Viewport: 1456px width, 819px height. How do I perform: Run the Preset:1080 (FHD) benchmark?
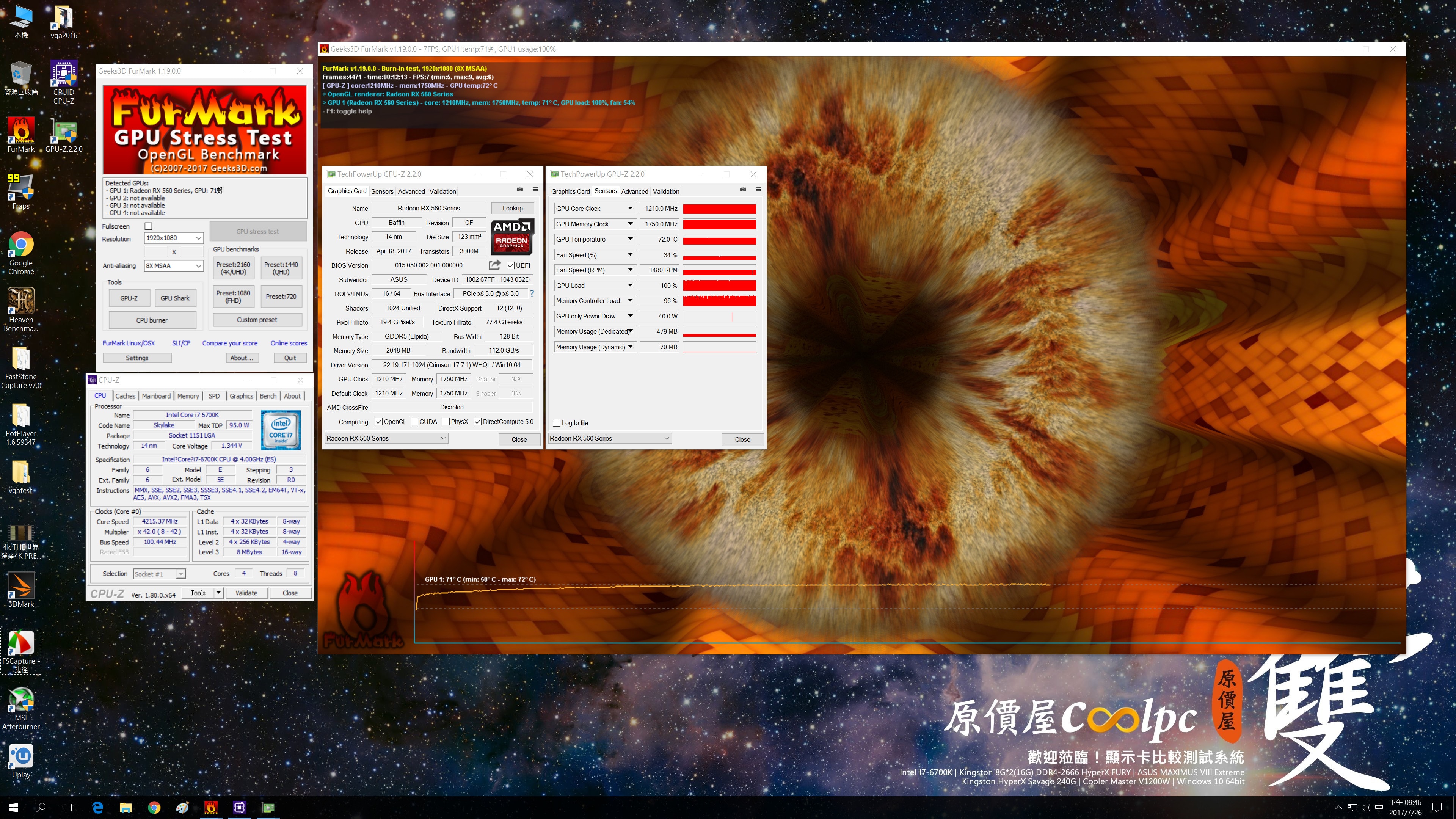click(233, 297)
